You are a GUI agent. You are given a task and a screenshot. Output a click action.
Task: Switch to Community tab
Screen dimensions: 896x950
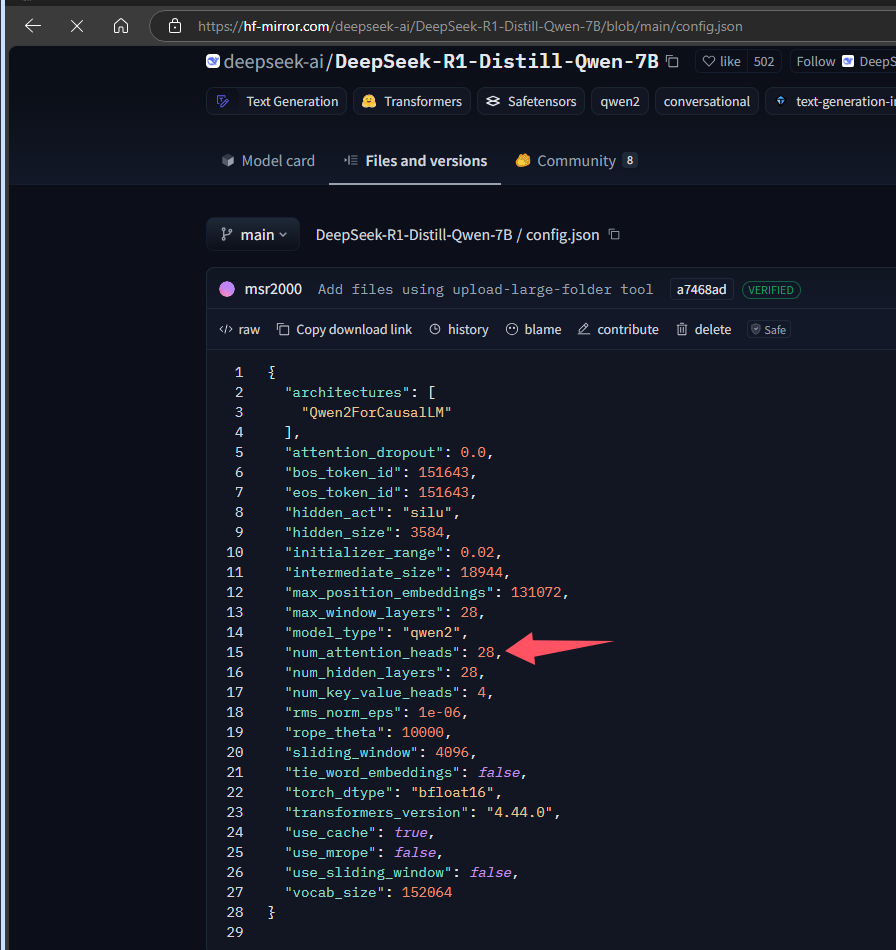[x=576, y=161]
